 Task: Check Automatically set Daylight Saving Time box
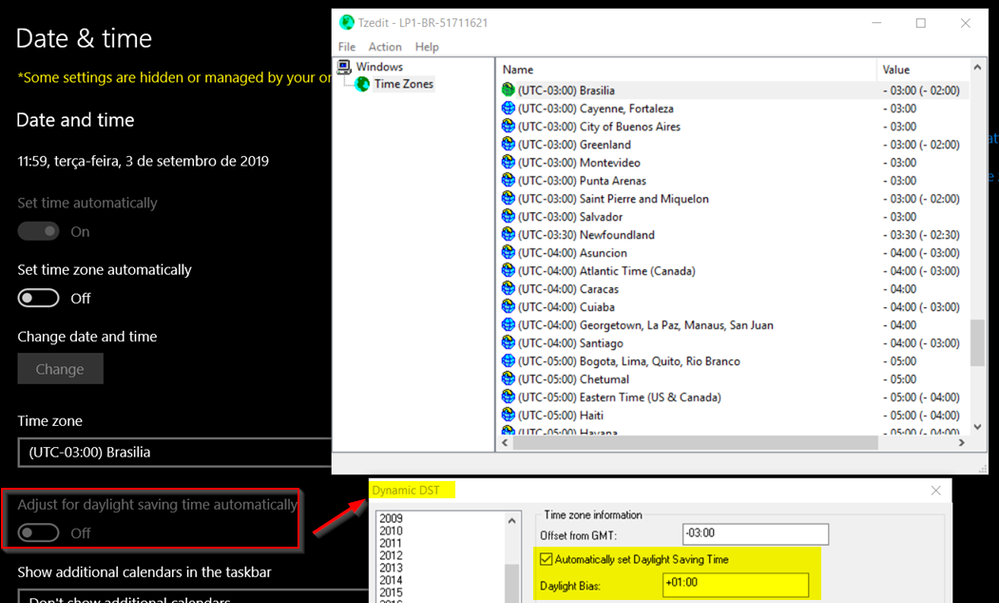point(546,559)
